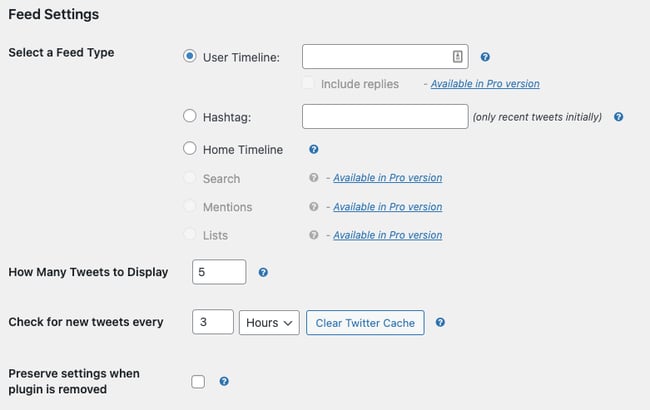This screenshot has height=410, width=650.
Task: Click the help icon beside Lists
Action: point(314,236)
